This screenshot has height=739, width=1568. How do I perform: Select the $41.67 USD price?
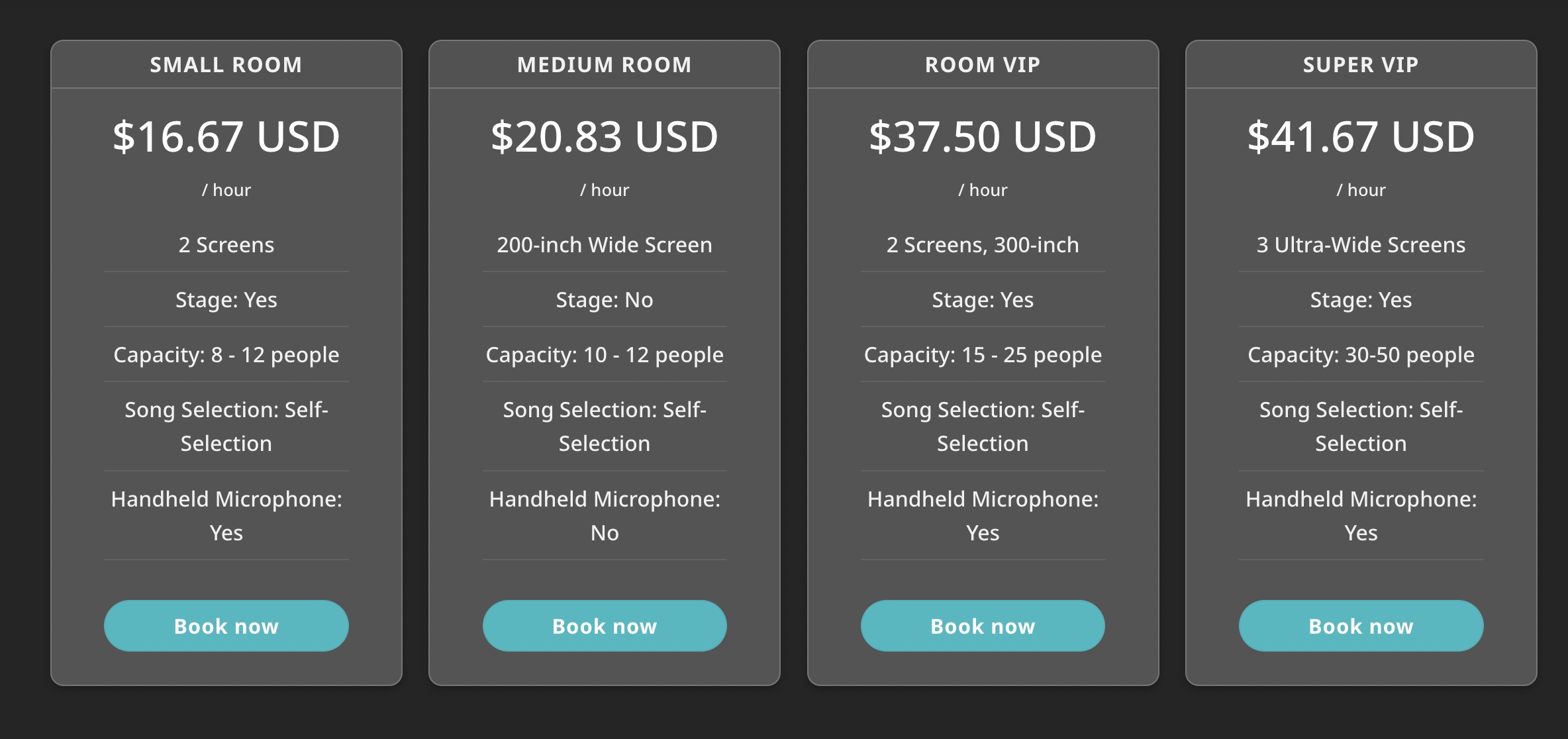[x=1361, y=137]
